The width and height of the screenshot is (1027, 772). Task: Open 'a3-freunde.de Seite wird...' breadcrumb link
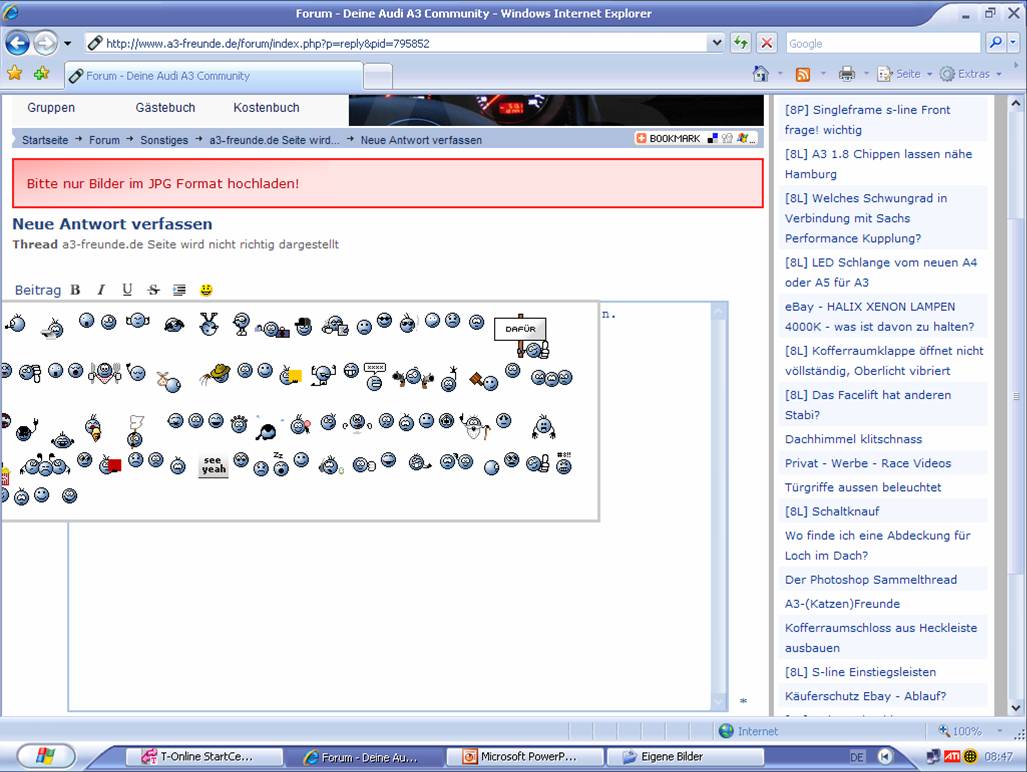click(274, 140)
